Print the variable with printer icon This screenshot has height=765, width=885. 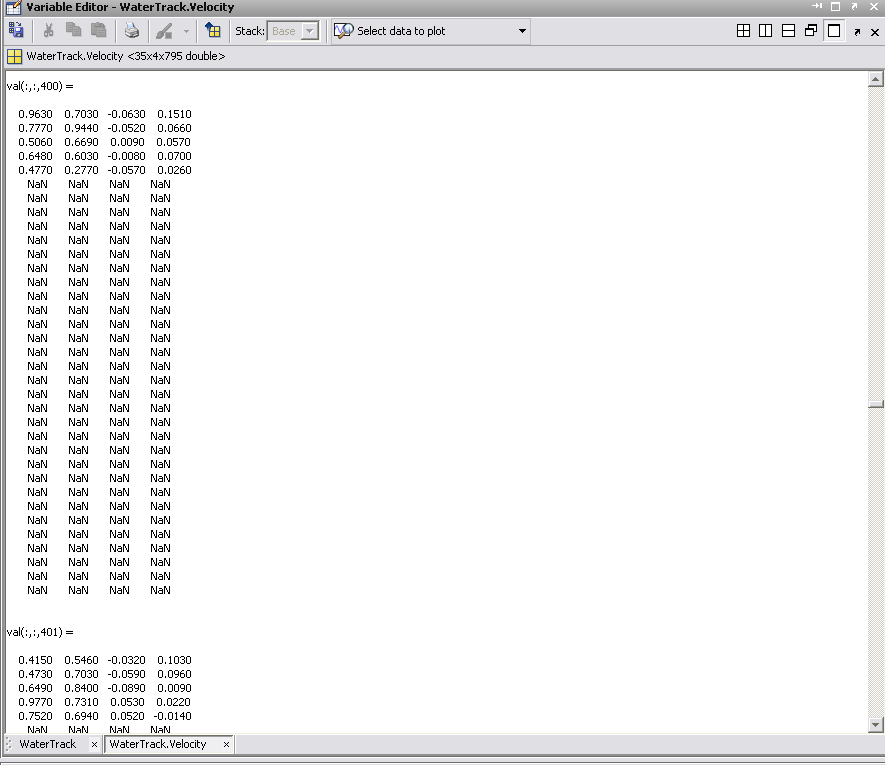coord(132,31)
